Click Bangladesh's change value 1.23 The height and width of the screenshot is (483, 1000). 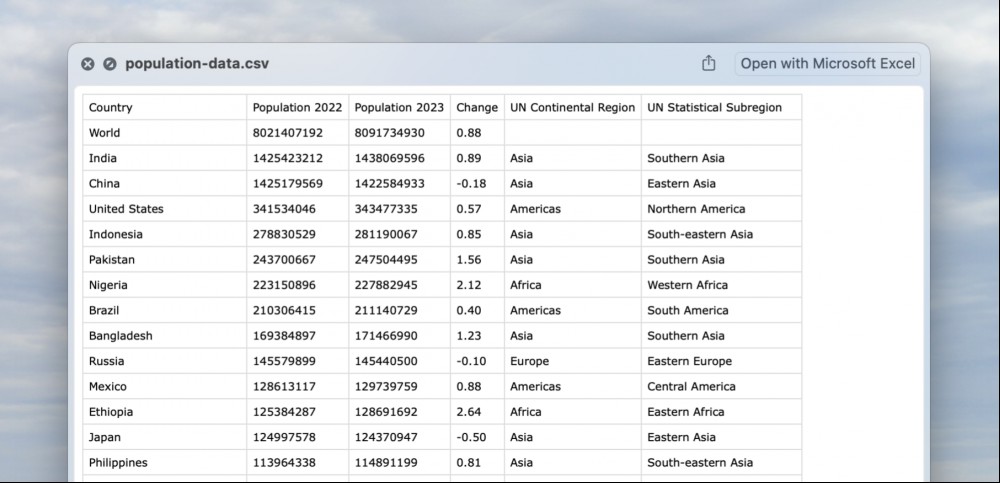(x=469, y=336)
